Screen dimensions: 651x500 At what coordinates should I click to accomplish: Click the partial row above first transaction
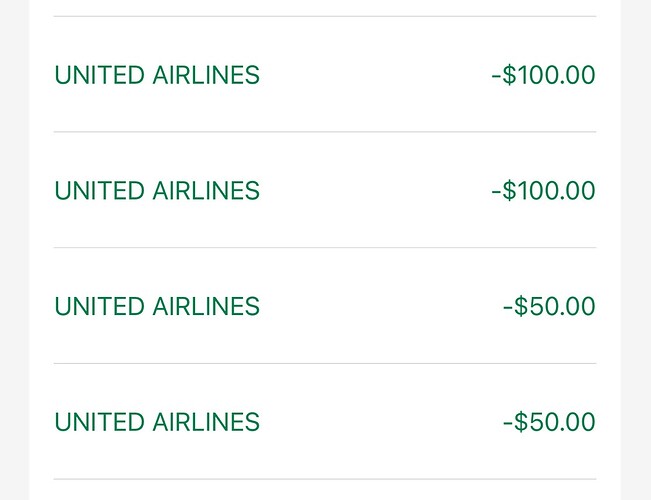tap(325, 8)
